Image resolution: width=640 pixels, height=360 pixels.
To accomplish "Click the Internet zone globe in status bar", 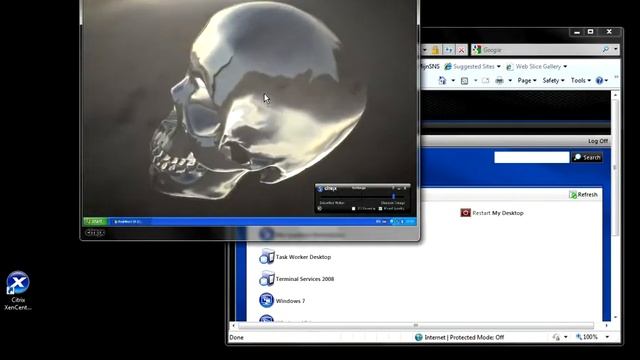I will pos(418,337).
